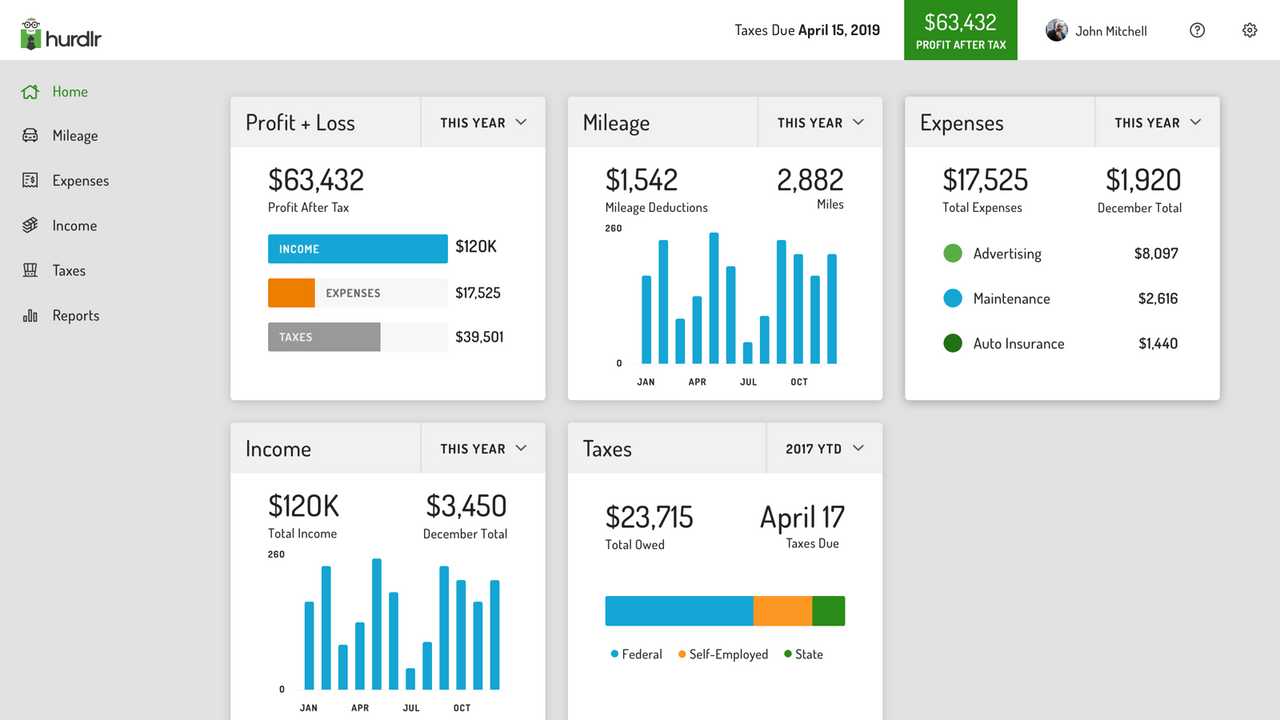1280x720 pixels.
Task: Click the green Profit After Tax button
Action: click(960, 30)
